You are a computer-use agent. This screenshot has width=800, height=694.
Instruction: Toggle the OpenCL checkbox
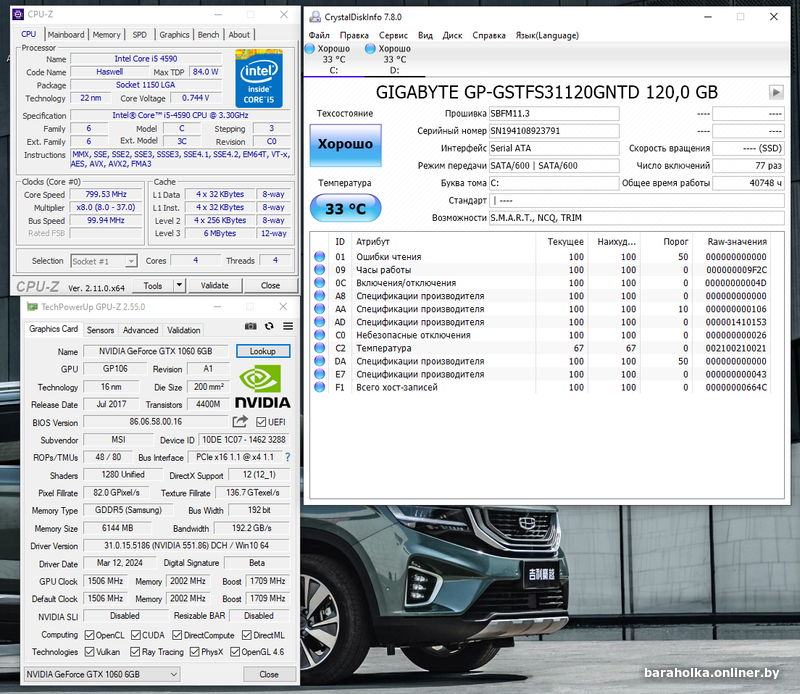[89, 635]
